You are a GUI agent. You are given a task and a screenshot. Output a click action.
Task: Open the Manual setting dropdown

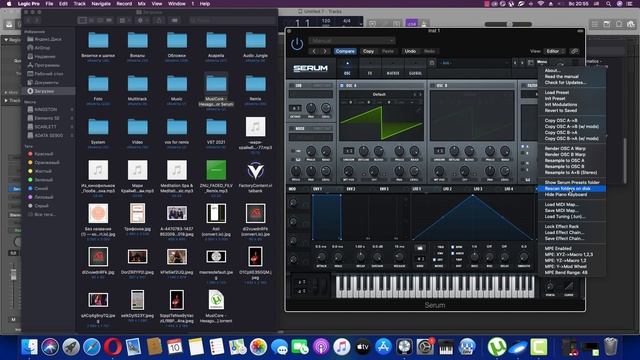coord(352,40)
